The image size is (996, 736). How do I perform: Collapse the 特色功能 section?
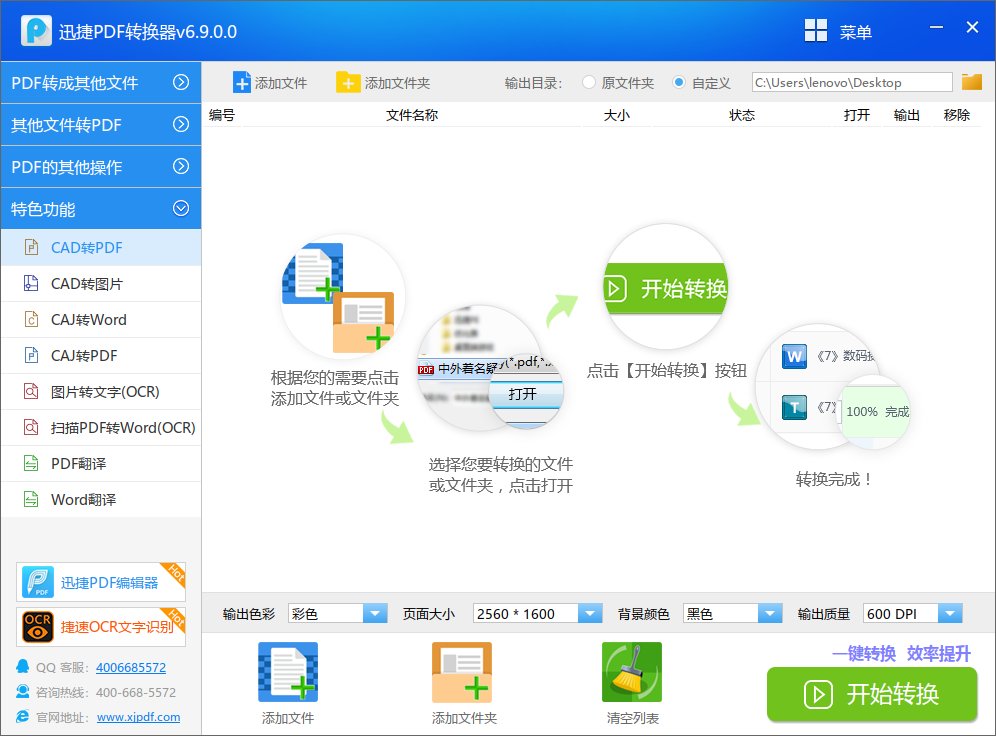(101, 208)
